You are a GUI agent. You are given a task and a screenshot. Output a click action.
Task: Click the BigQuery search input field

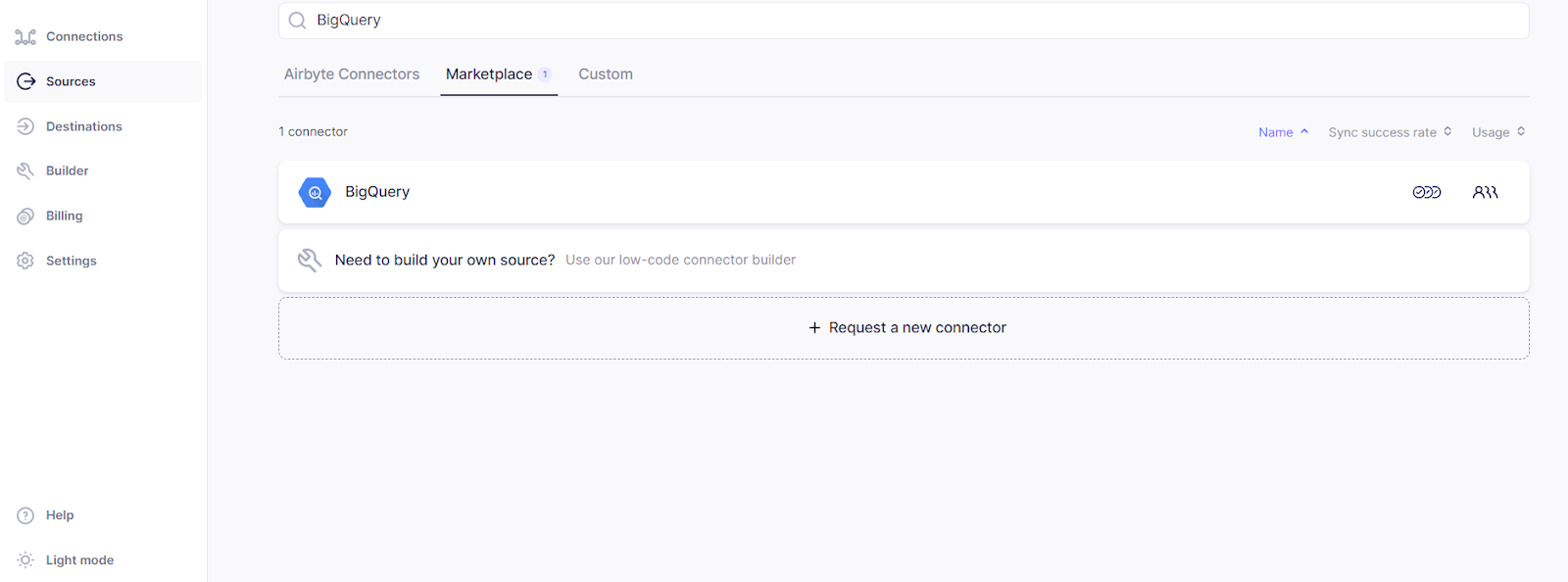click(904, 21)
